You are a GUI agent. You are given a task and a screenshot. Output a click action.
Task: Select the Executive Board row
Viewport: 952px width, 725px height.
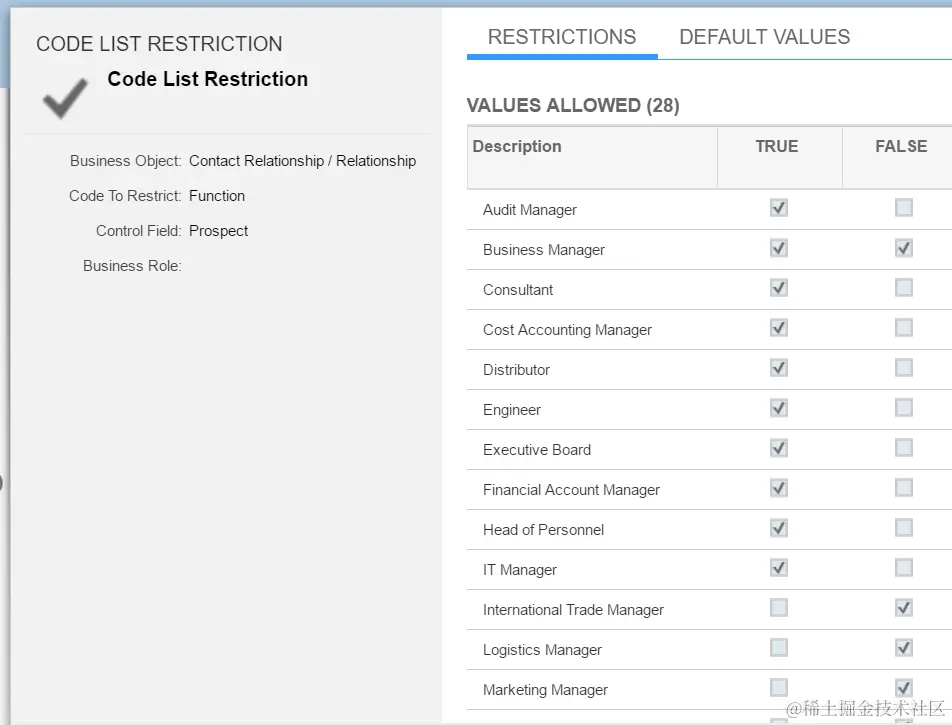[537, 450]
